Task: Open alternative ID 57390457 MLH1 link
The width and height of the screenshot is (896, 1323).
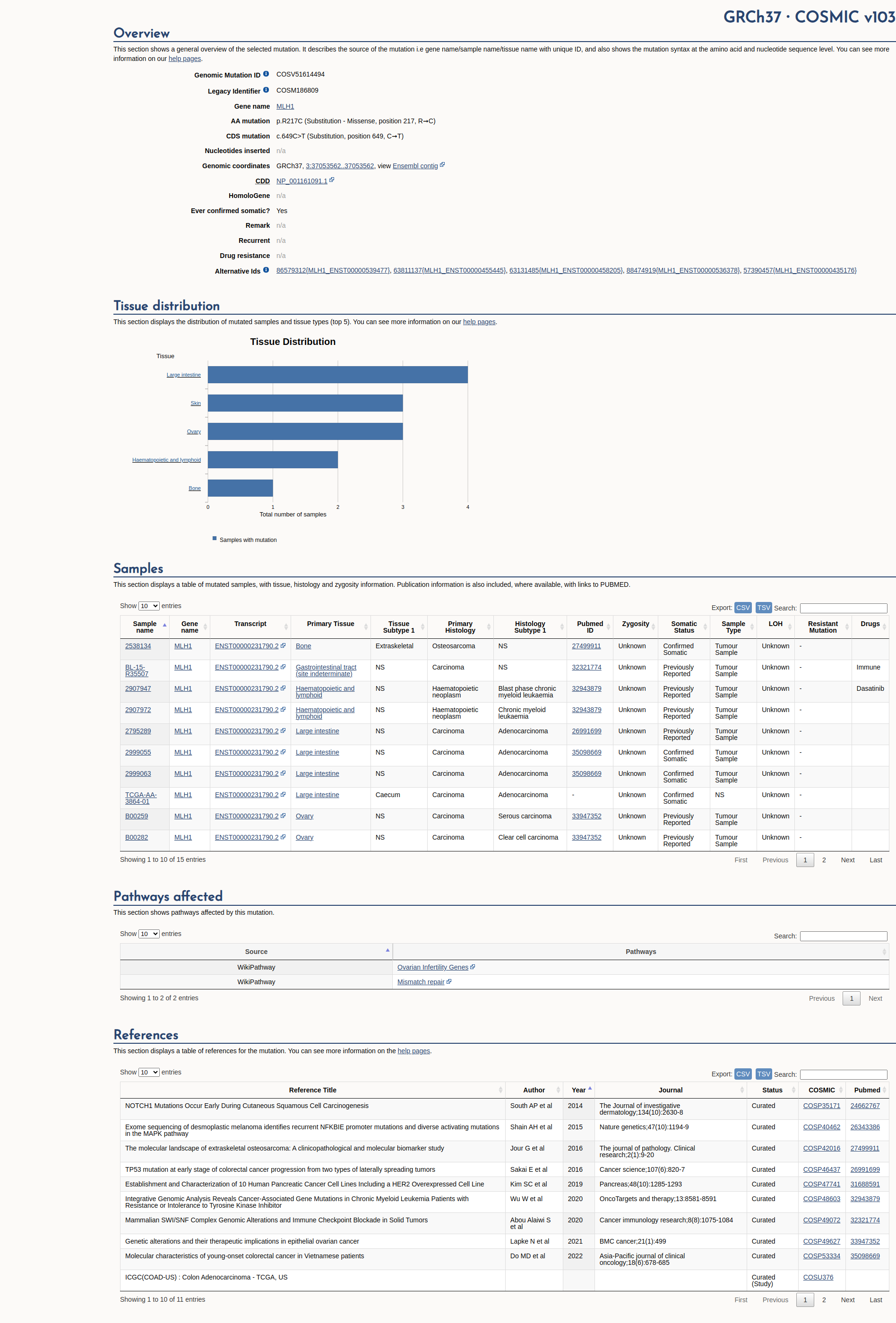Action: (x=800, y=270)
